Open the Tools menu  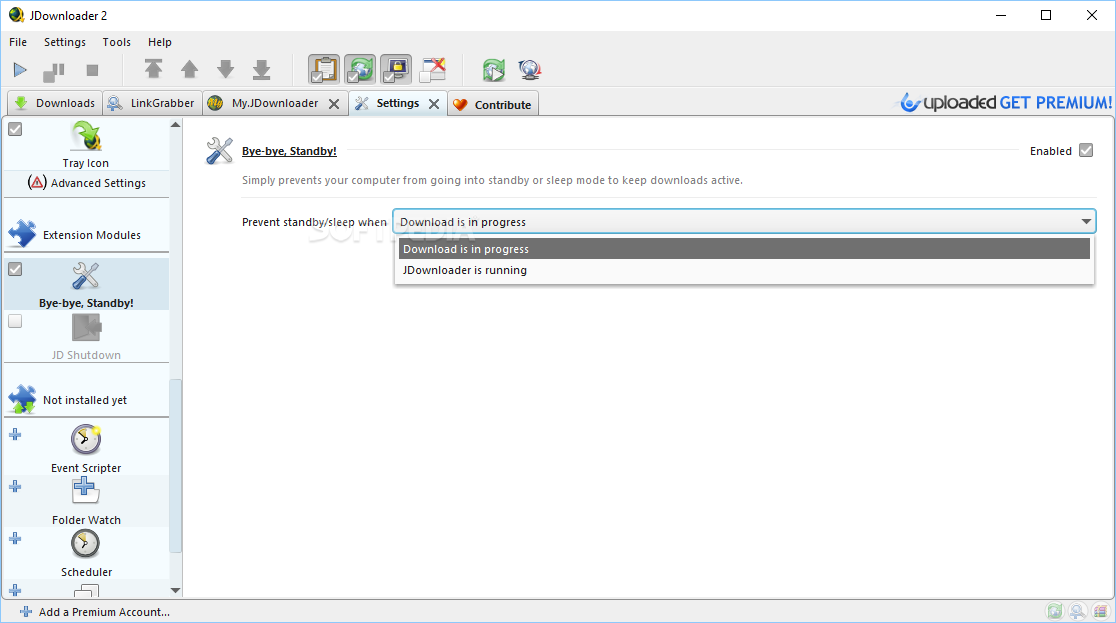(117, 42)
